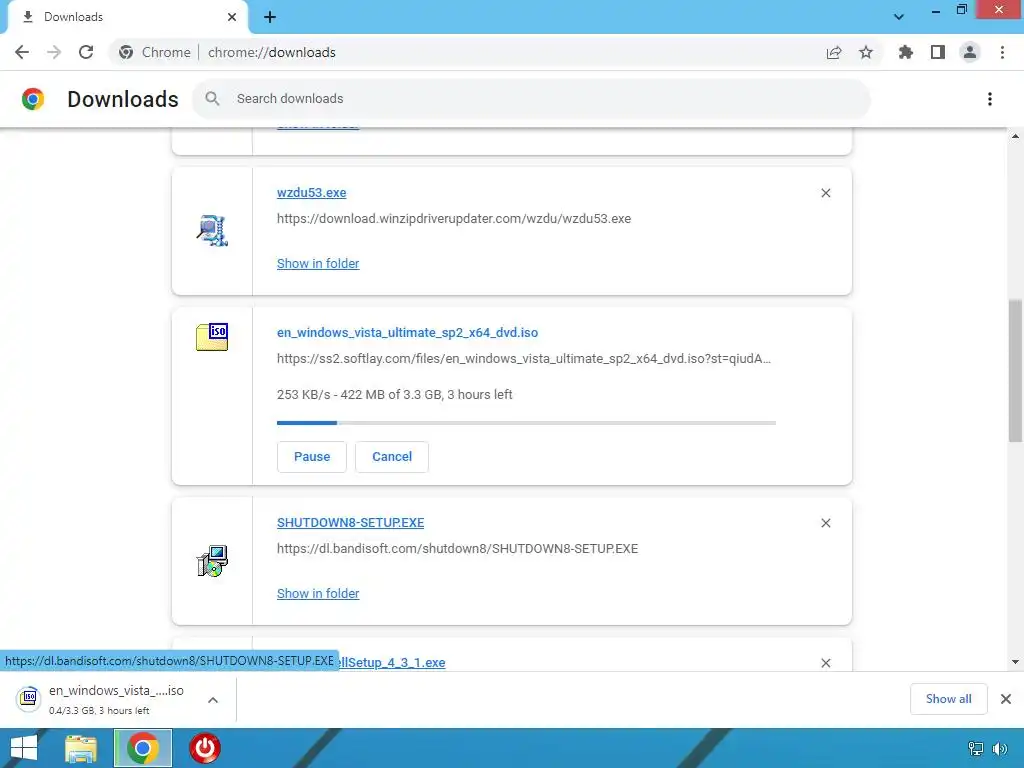This screenshot has width=1024, height=768.
Task: Click the scrollbar down arrow
Action: (1015, 662)
